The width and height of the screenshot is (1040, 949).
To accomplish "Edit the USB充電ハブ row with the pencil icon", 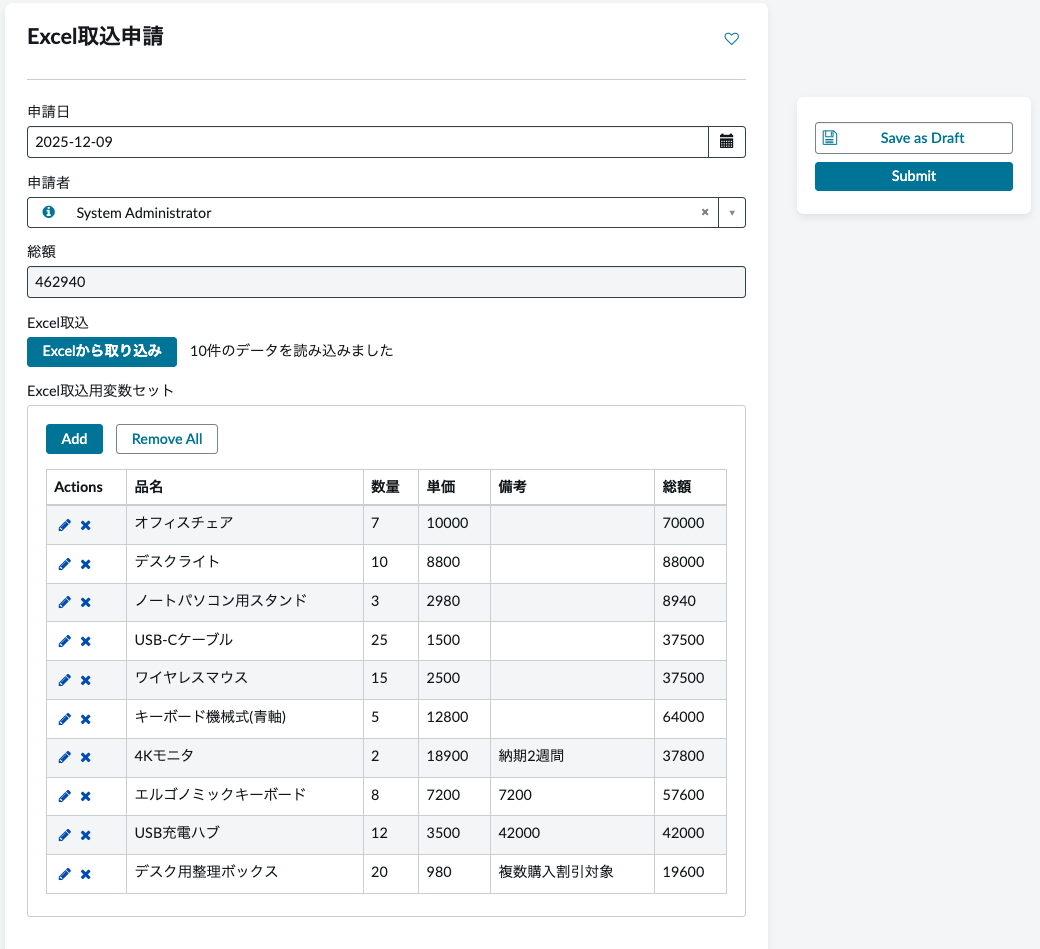I will tap(64, 834).
